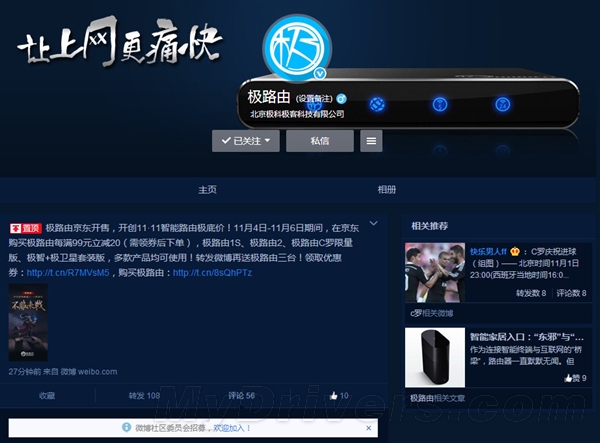Click 评论 56 comment button
The width and height of the screenshot is (600, 443).
coord(241,396)
